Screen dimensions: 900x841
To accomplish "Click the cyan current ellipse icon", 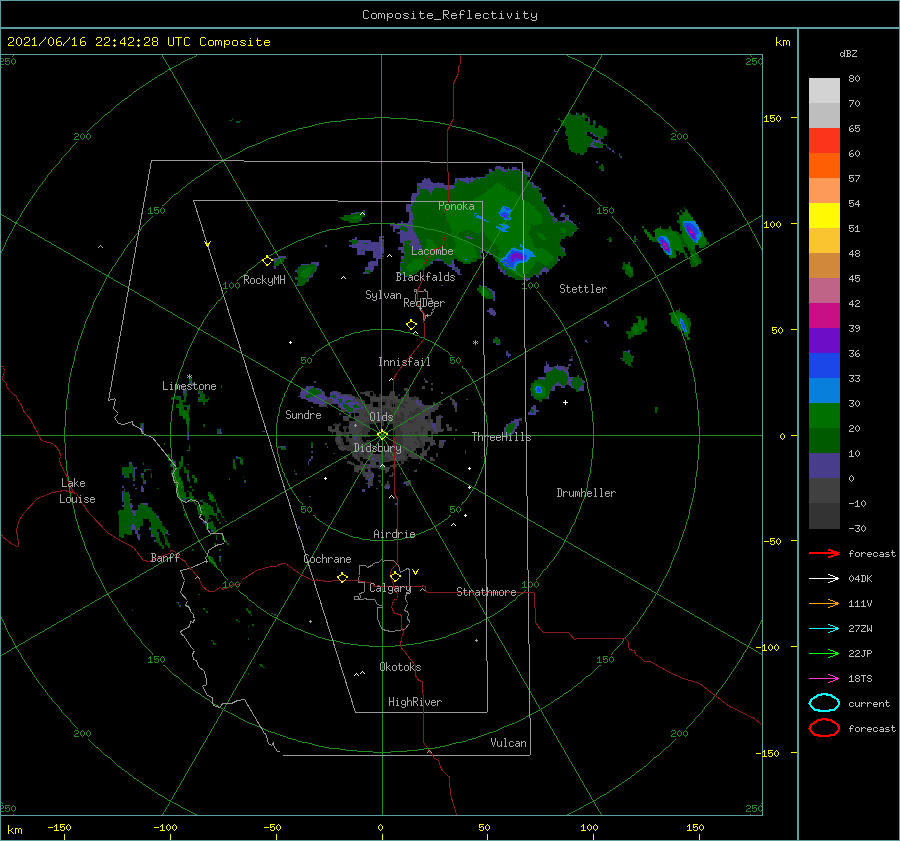I will [x=824, y=703].
